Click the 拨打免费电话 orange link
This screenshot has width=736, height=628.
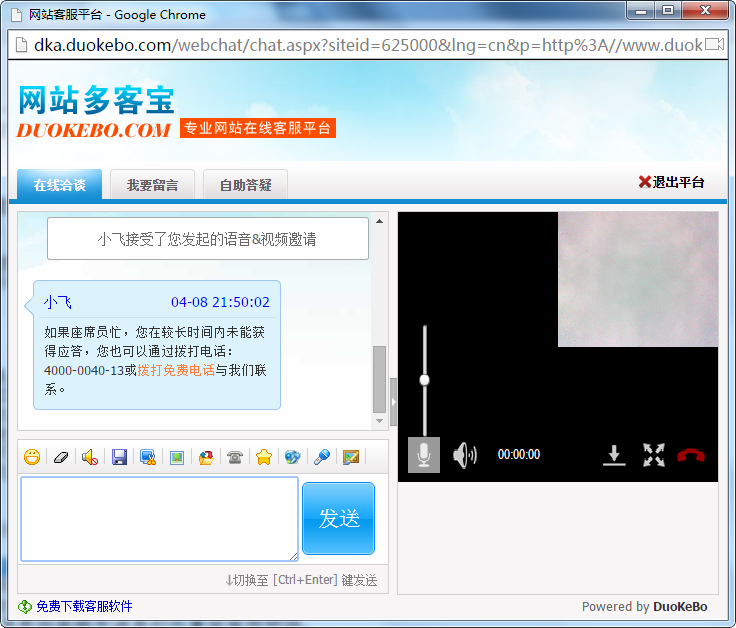[176, 370]
